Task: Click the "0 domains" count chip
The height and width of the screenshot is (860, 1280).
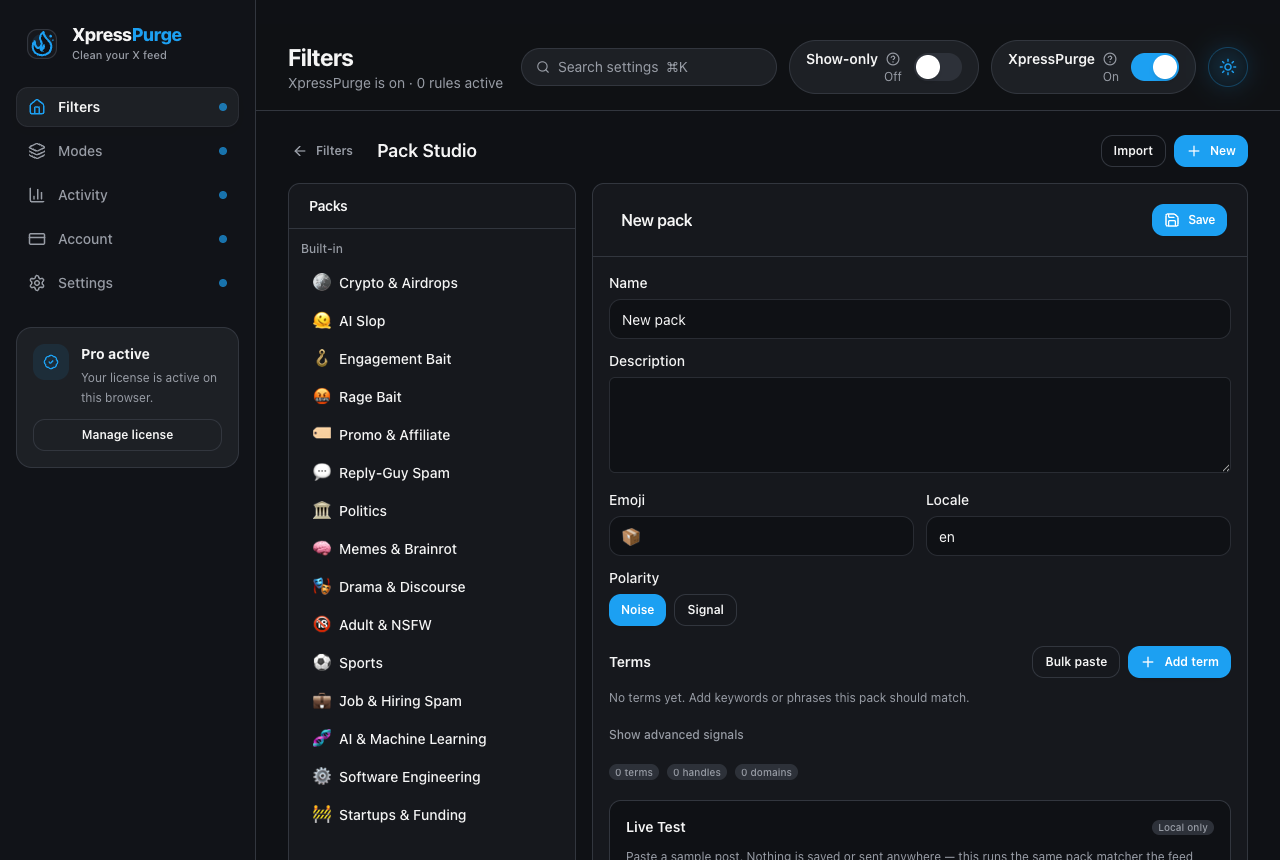Action: 766,772
